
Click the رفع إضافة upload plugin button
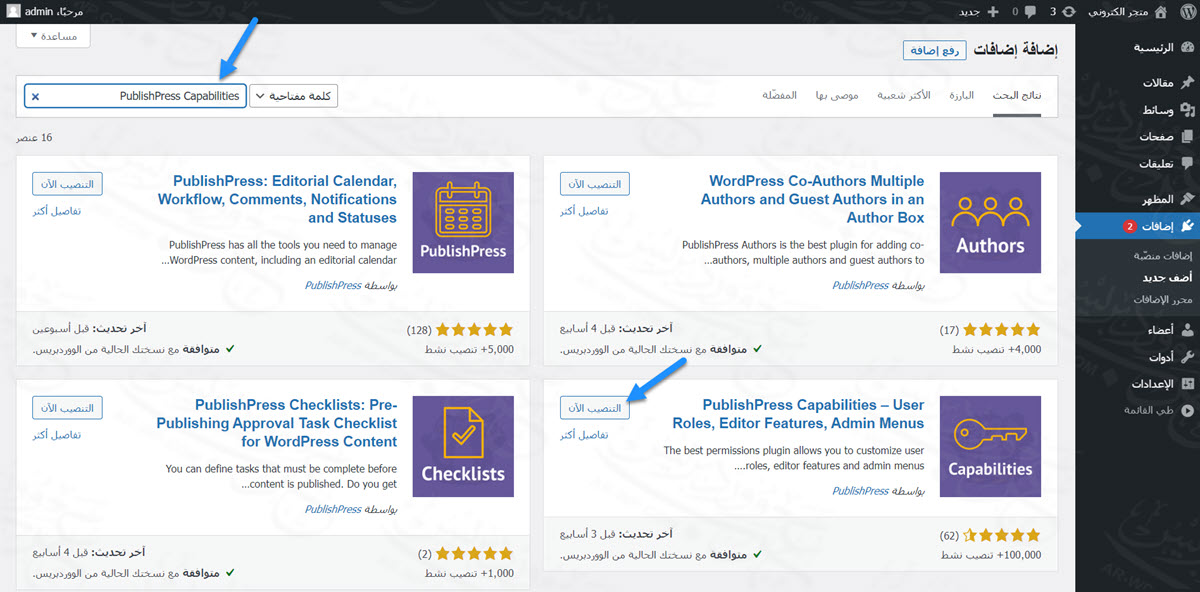coord(932,50)
